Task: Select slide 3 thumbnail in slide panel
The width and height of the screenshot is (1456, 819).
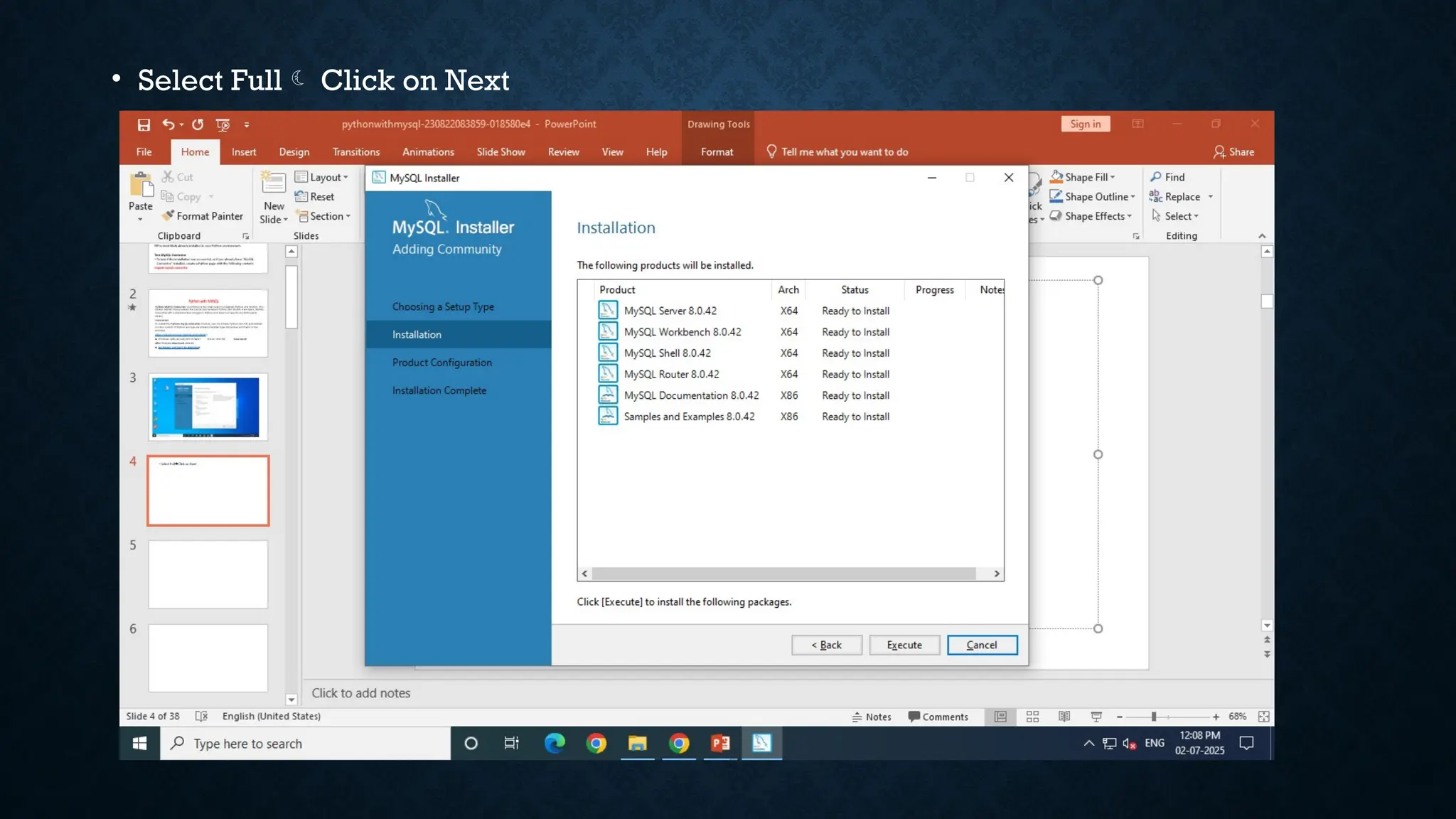Action: tap(208, 407)
